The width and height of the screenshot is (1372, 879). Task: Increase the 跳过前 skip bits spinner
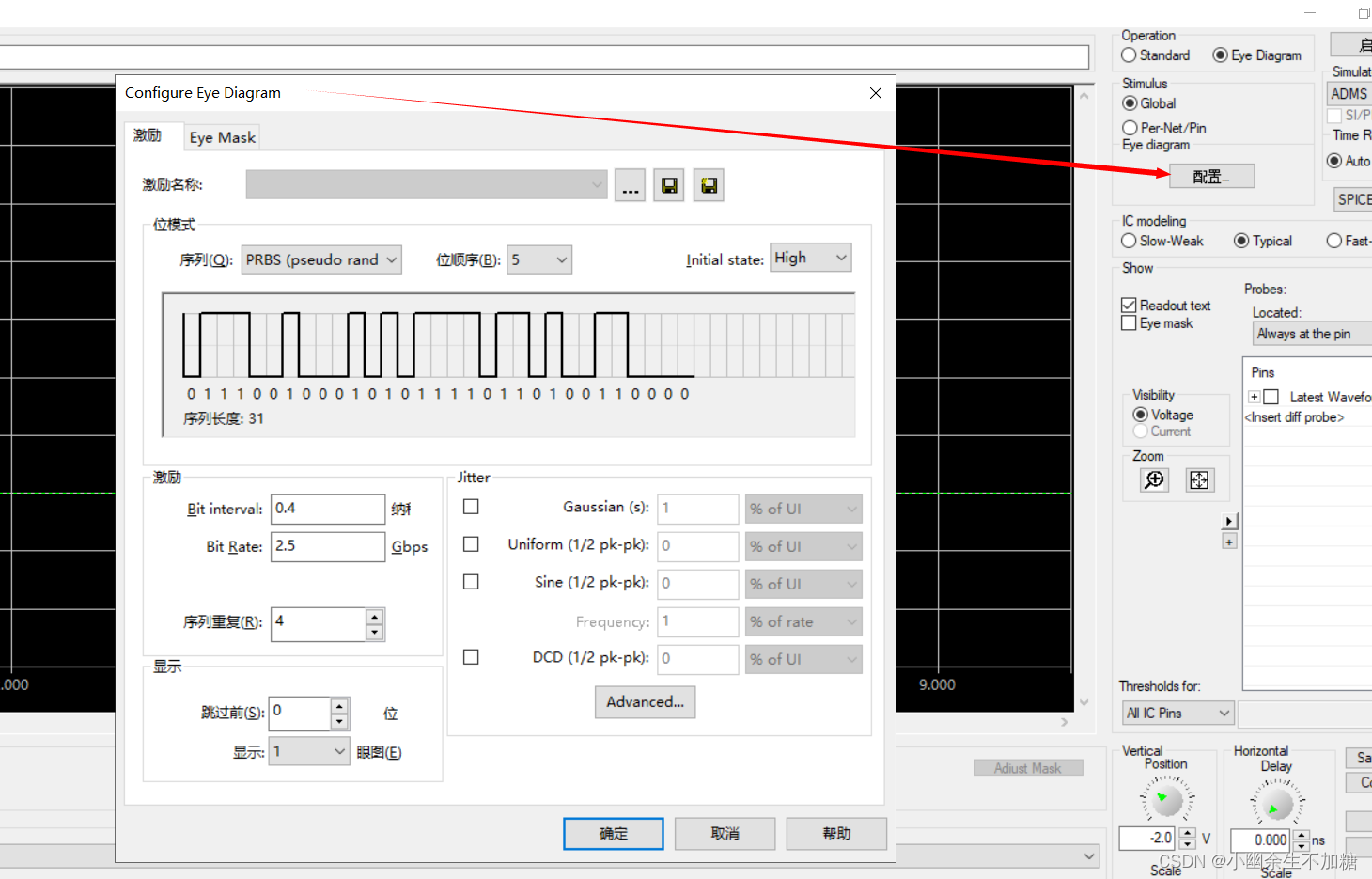pos(340,706)
